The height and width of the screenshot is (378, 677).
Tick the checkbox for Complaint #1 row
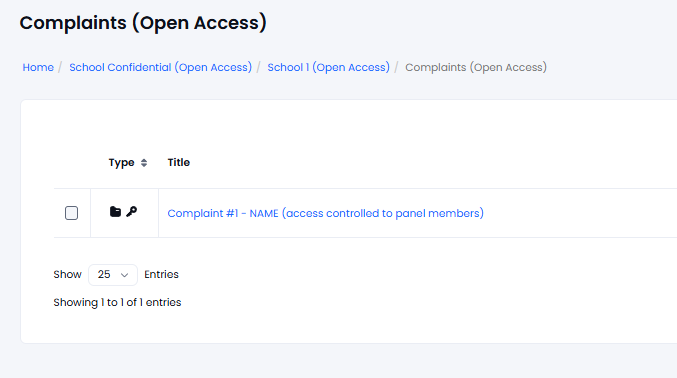pos(71,213)
